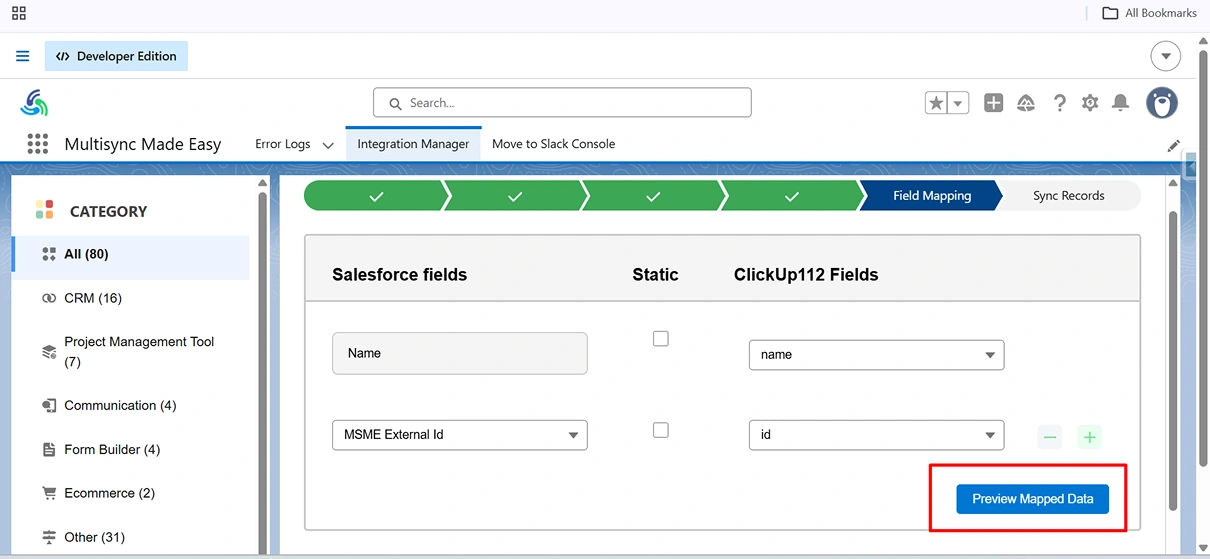This screenshot has height=559, width=1210.
Task: Click the Salesforce org logo
Action: click(x=34, y=102)
